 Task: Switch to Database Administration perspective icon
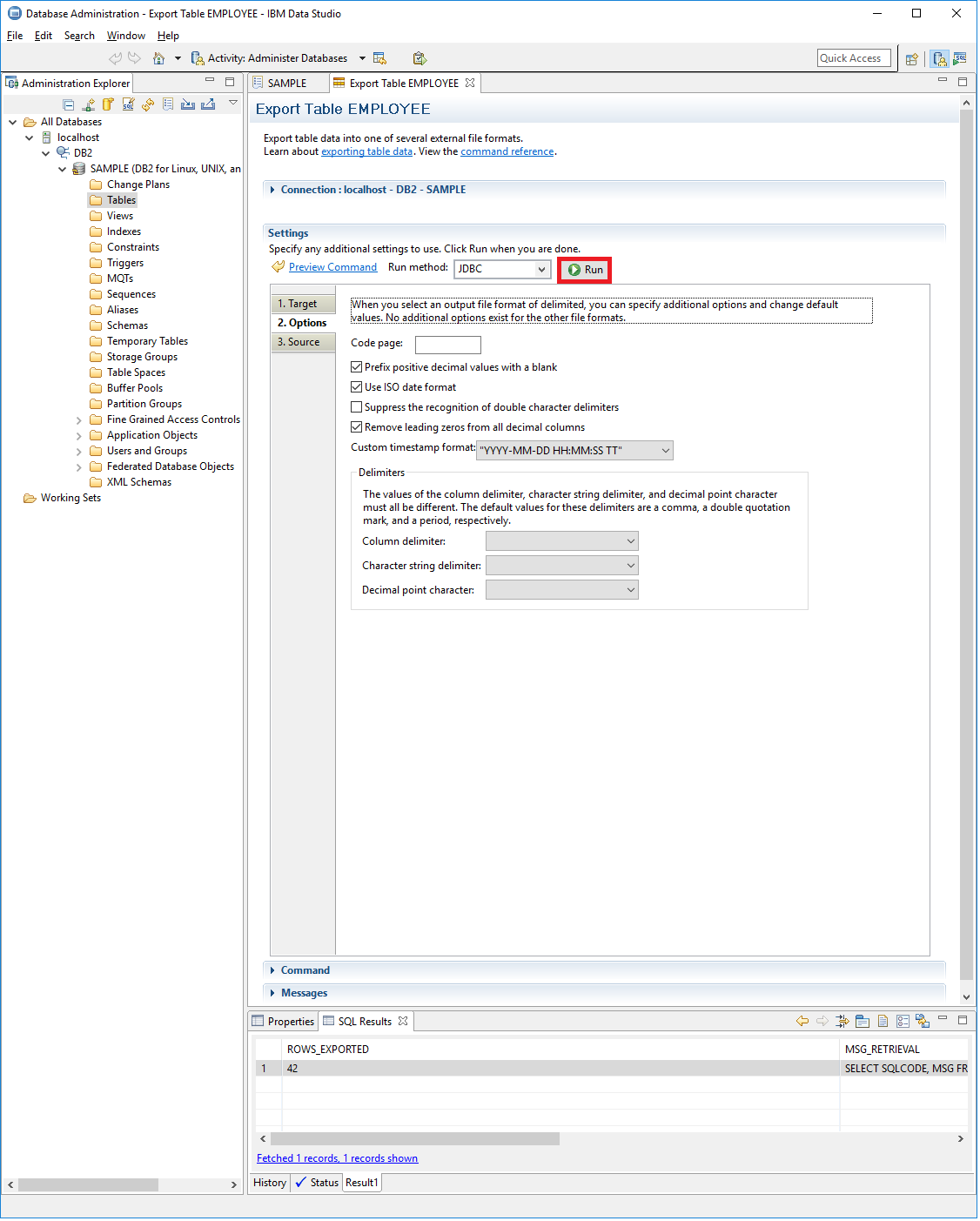point(939,58)
